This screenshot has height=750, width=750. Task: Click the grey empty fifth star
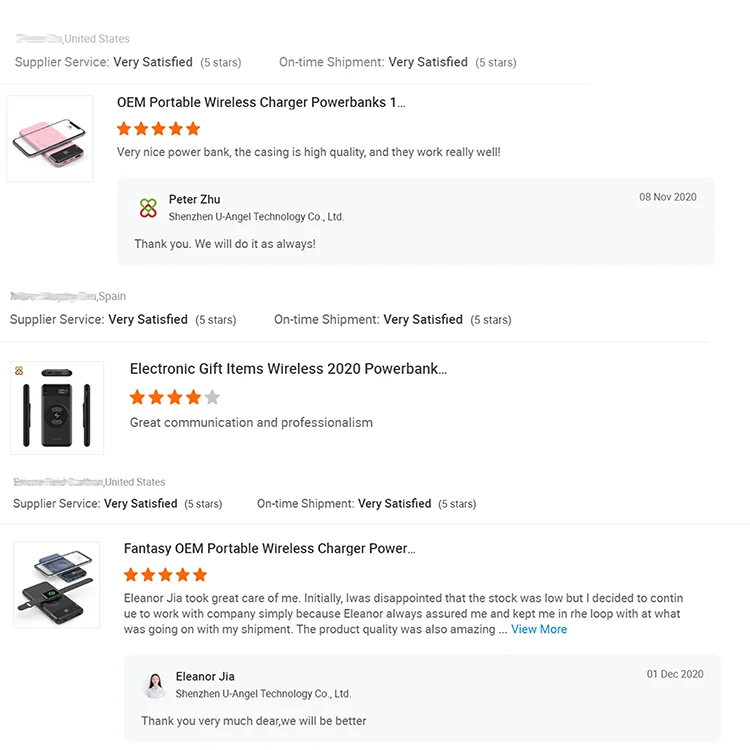tap(212, 397)
